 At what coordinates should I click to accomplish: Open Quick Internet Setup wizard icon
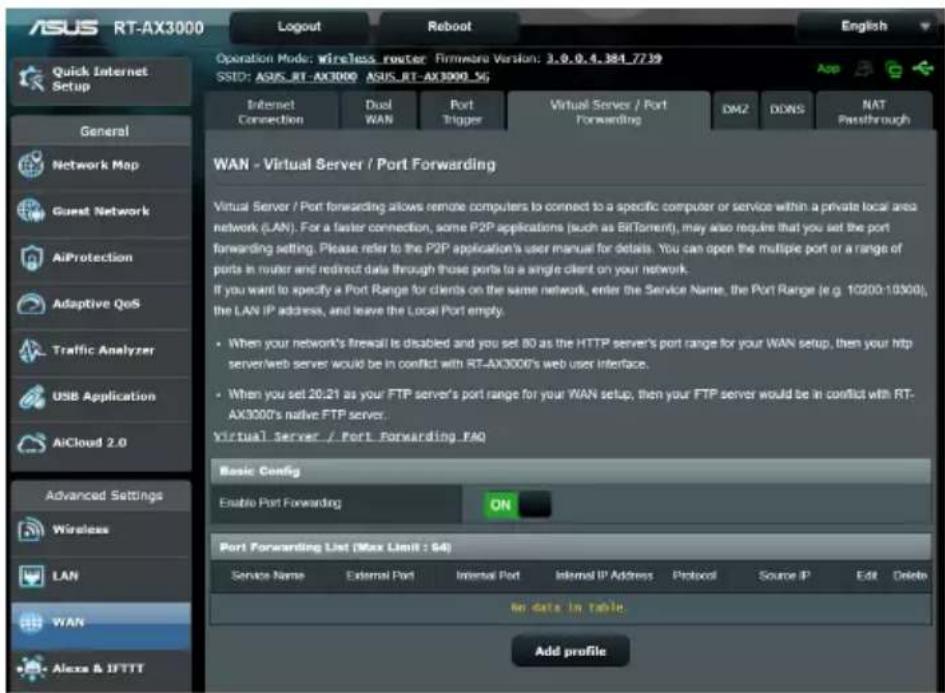pyautogui.click(x=31, y=79)
